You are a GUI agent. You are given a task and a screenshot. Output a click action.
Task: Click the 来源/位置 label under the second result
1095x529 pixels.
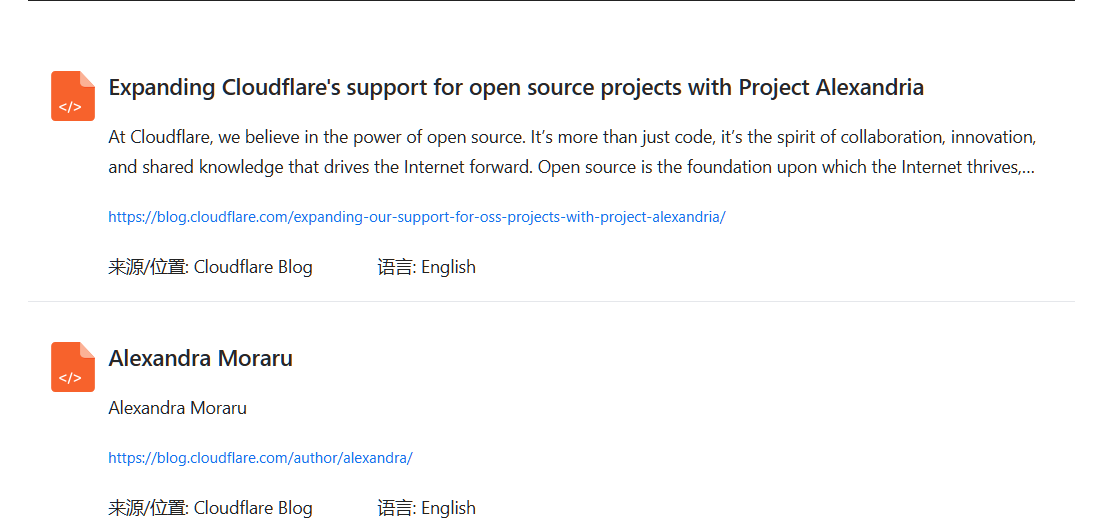point(148,508)
